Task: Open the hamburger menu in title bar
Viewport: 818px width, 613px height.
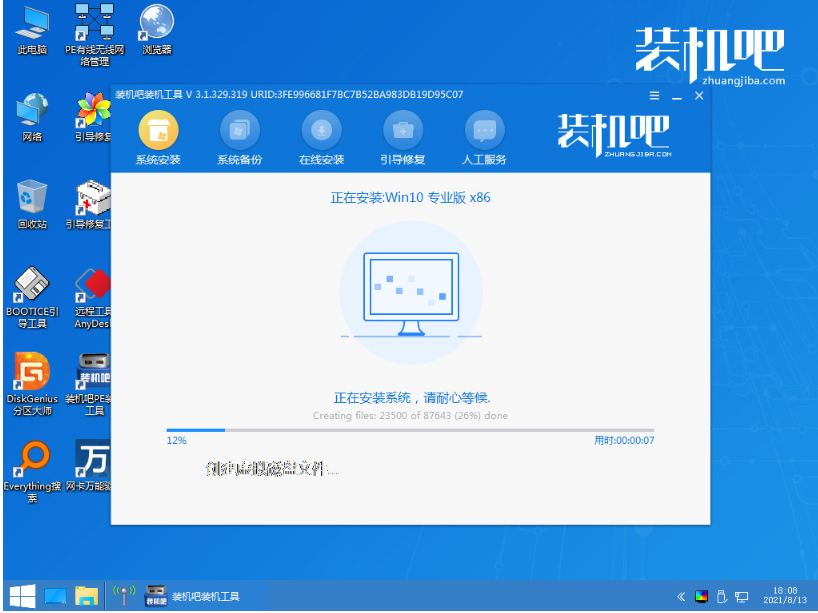Action: tap(654, 95)
